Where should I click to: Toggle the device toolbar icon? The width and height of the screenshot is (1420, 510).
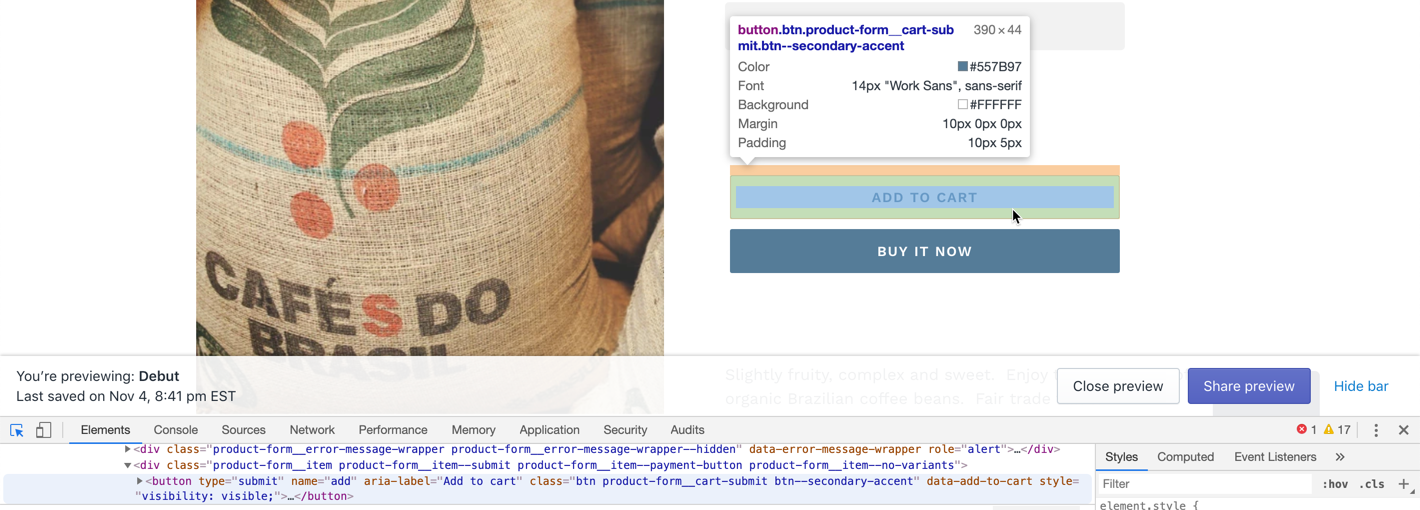pos(43,430)
